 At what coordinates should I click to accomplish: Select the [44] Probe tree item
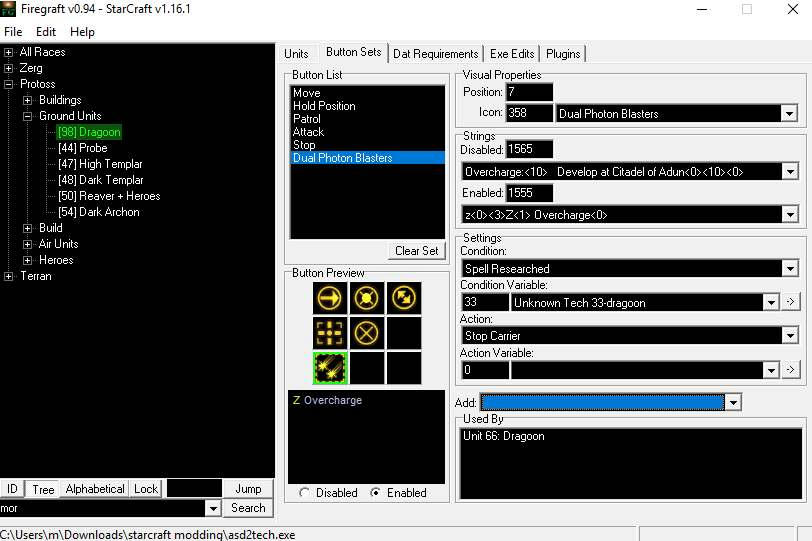83,148
